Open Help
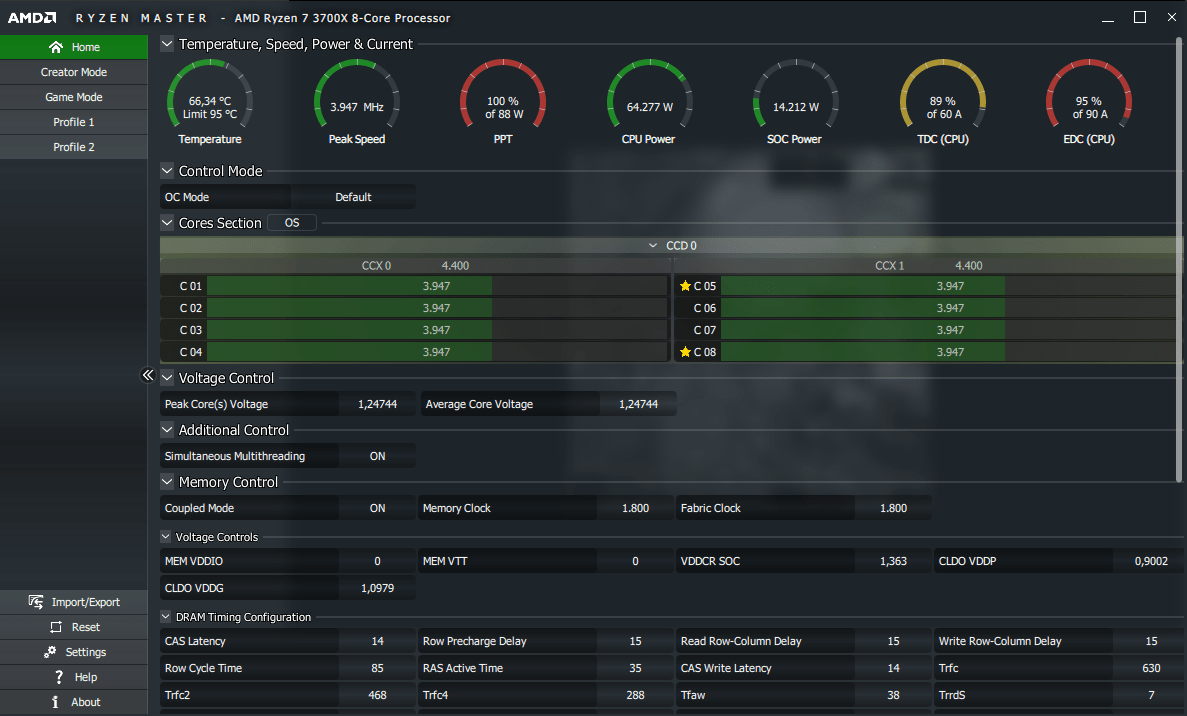The height and width of the screenshot is (716, 1187). pyautogui.click(x=73, y=677)
